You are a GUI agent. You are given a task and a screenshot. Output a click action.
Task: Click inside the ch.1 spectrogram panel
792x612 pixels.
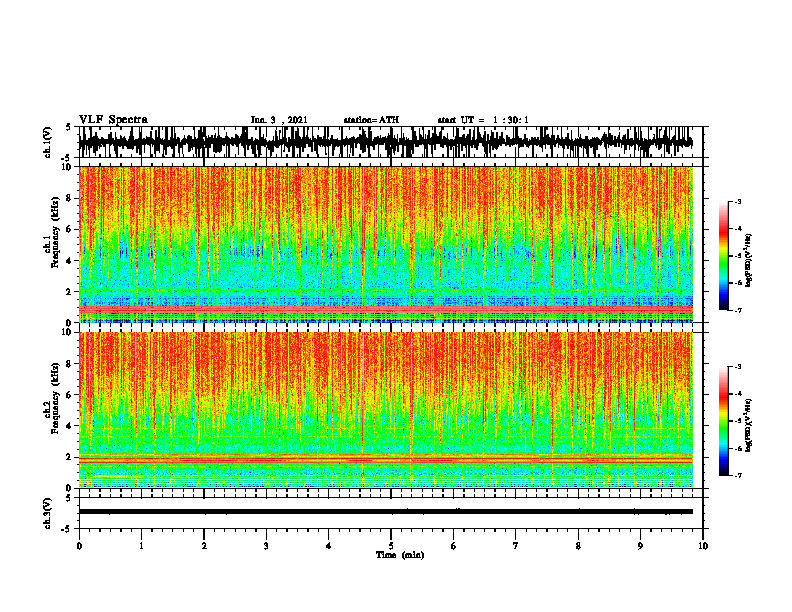[x=385, y=244]
